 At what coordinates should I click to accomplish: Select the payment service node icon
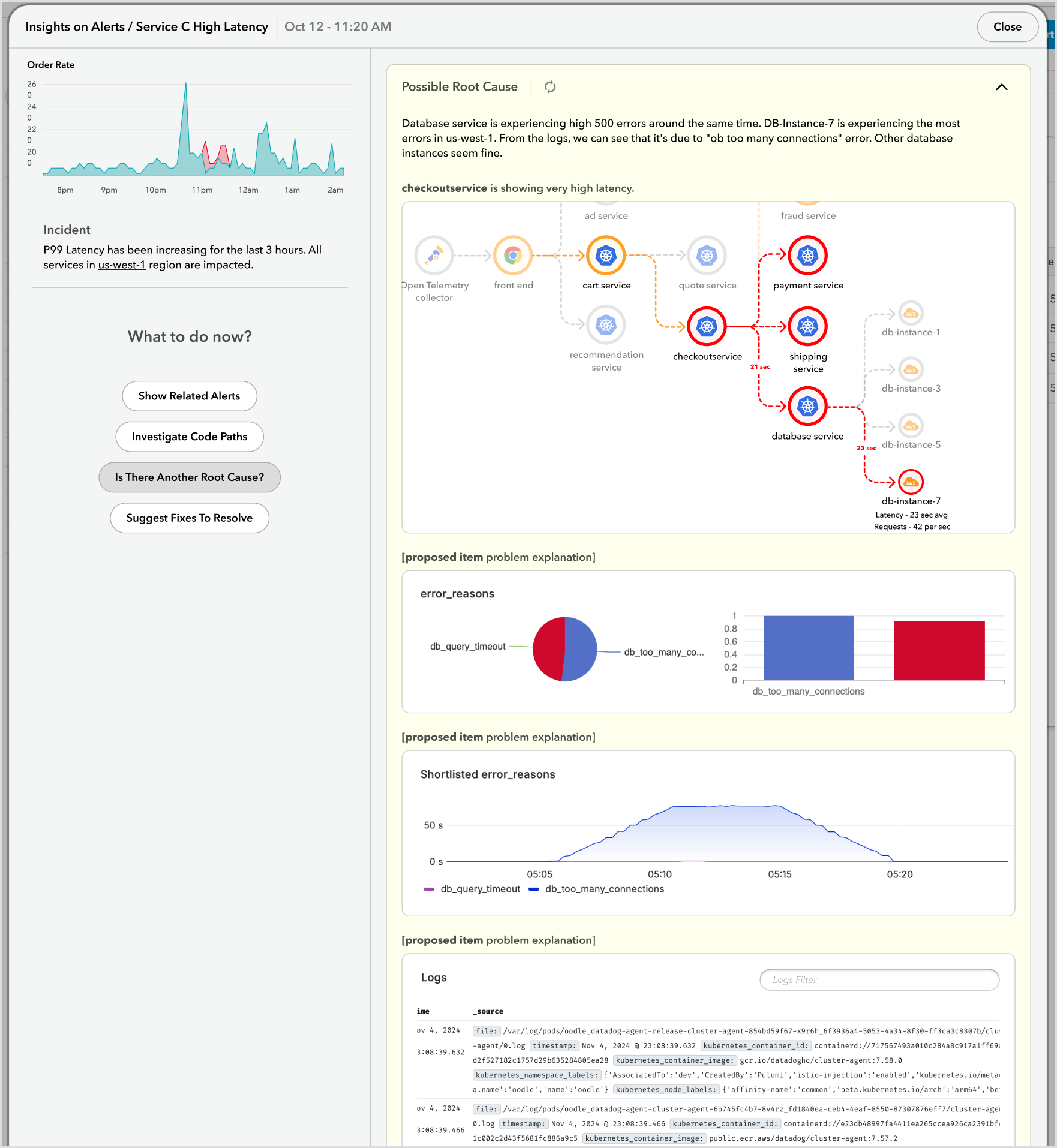click(x=808, y=256)
